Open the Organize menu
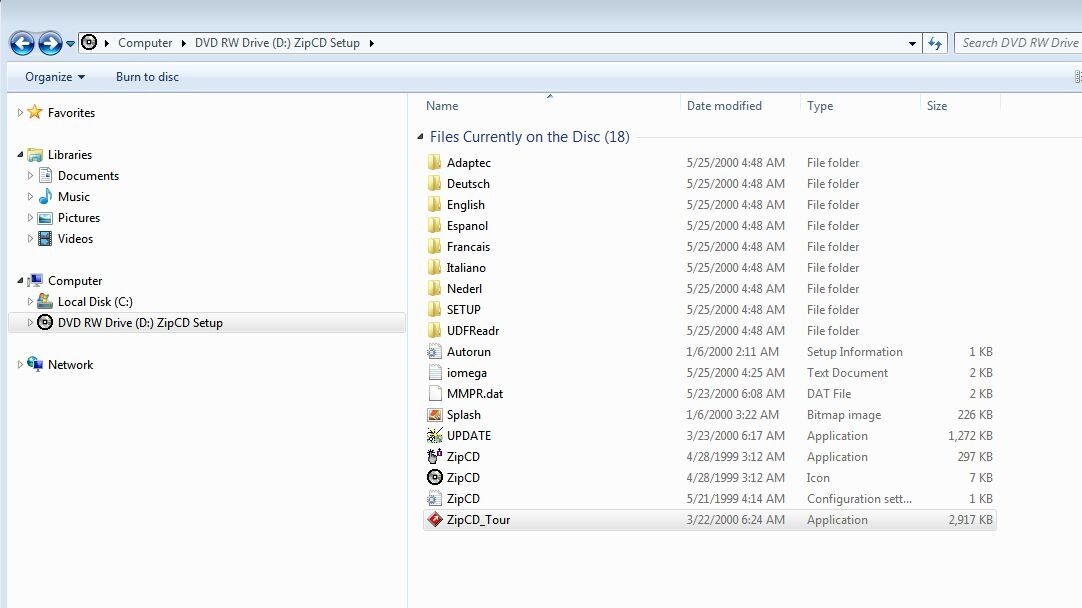Viewport: 1082px width, 608px height. point(55,77)
